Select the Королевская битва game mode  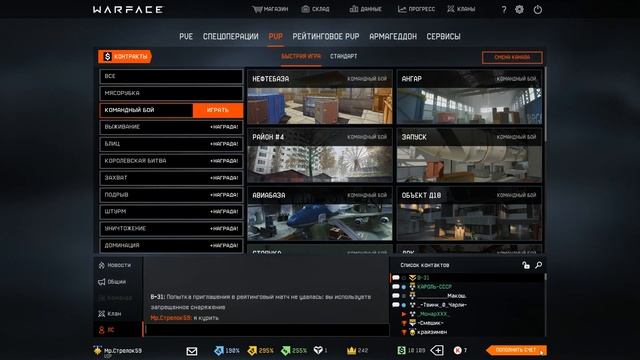pos(171,161)
